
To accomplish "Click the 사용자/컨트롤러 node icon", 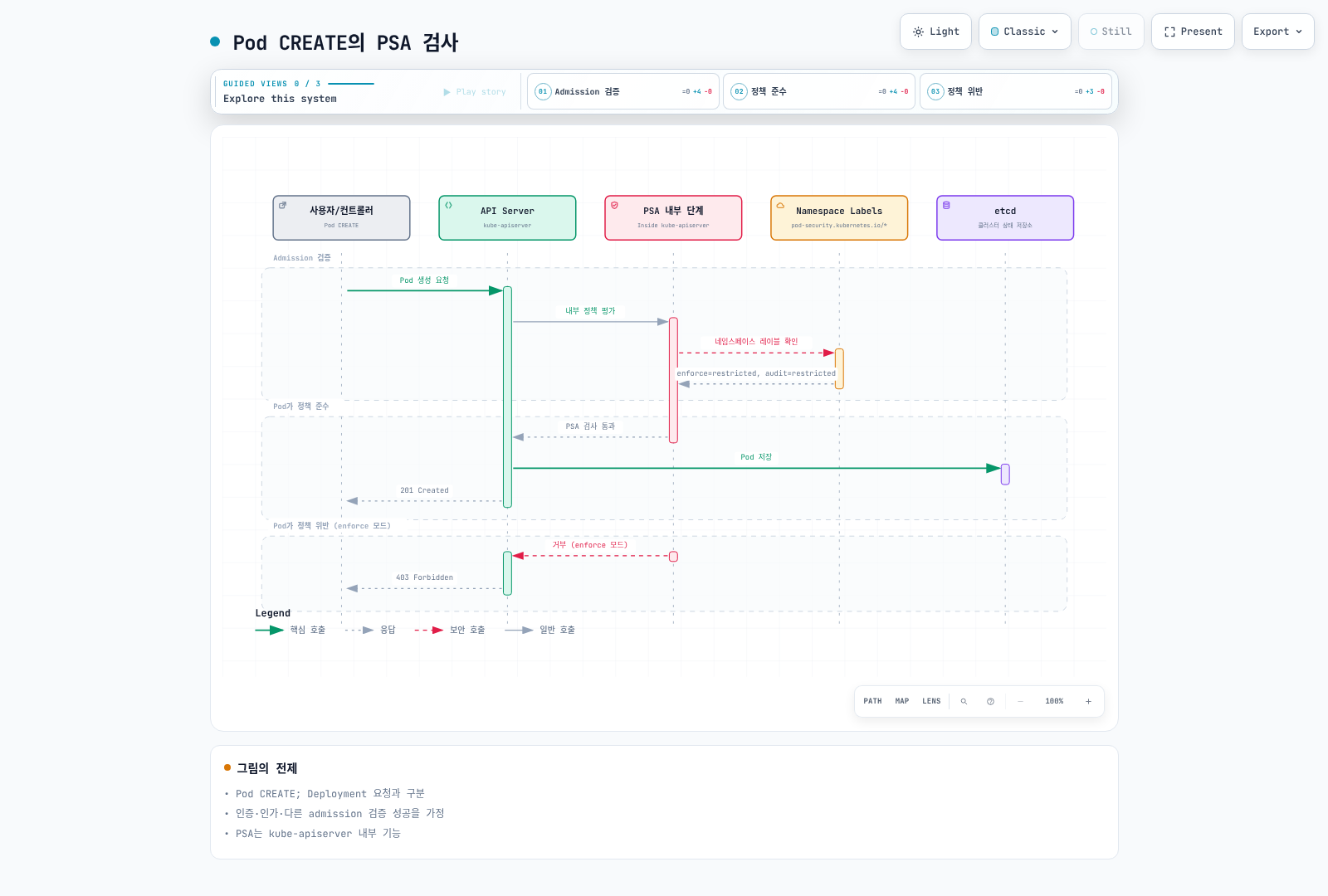I will coord(282,205).
